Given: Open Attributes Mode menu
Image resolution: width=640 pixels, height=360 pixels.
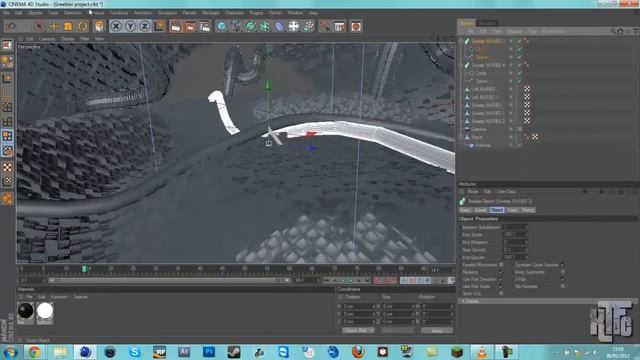Looking at the screenshot, I should click(x=473, y=191).
